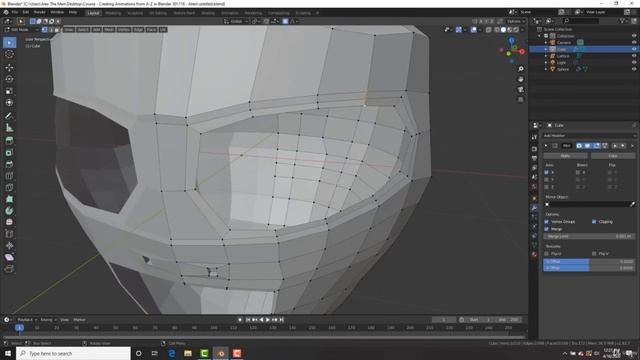
Task: Select the Select Box tool in toolbar
Action: pos(9,42)
